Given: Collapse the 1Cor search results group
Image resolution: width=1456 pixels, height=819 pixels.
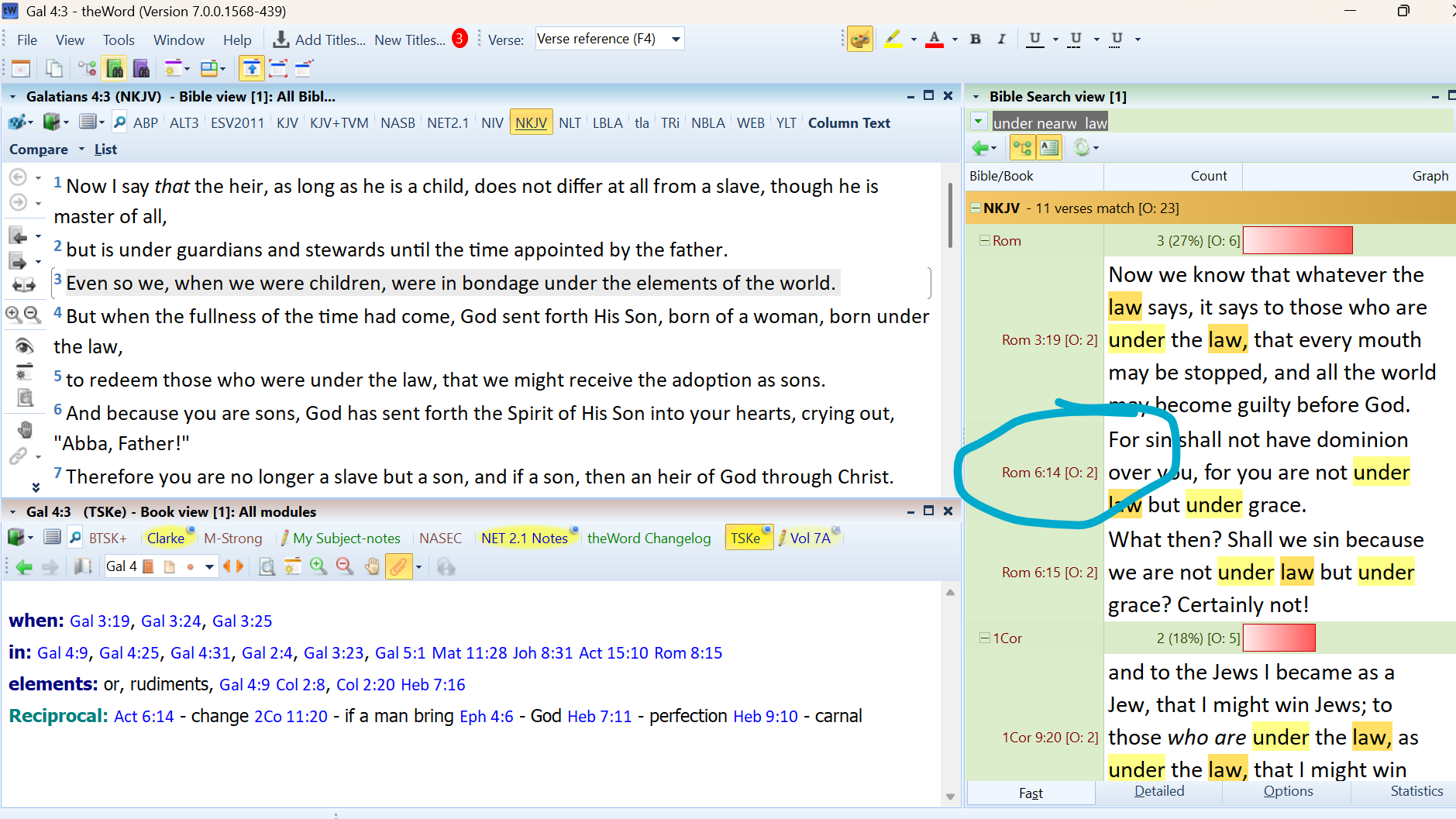Looking at the screenshot, I should (984, 638).
